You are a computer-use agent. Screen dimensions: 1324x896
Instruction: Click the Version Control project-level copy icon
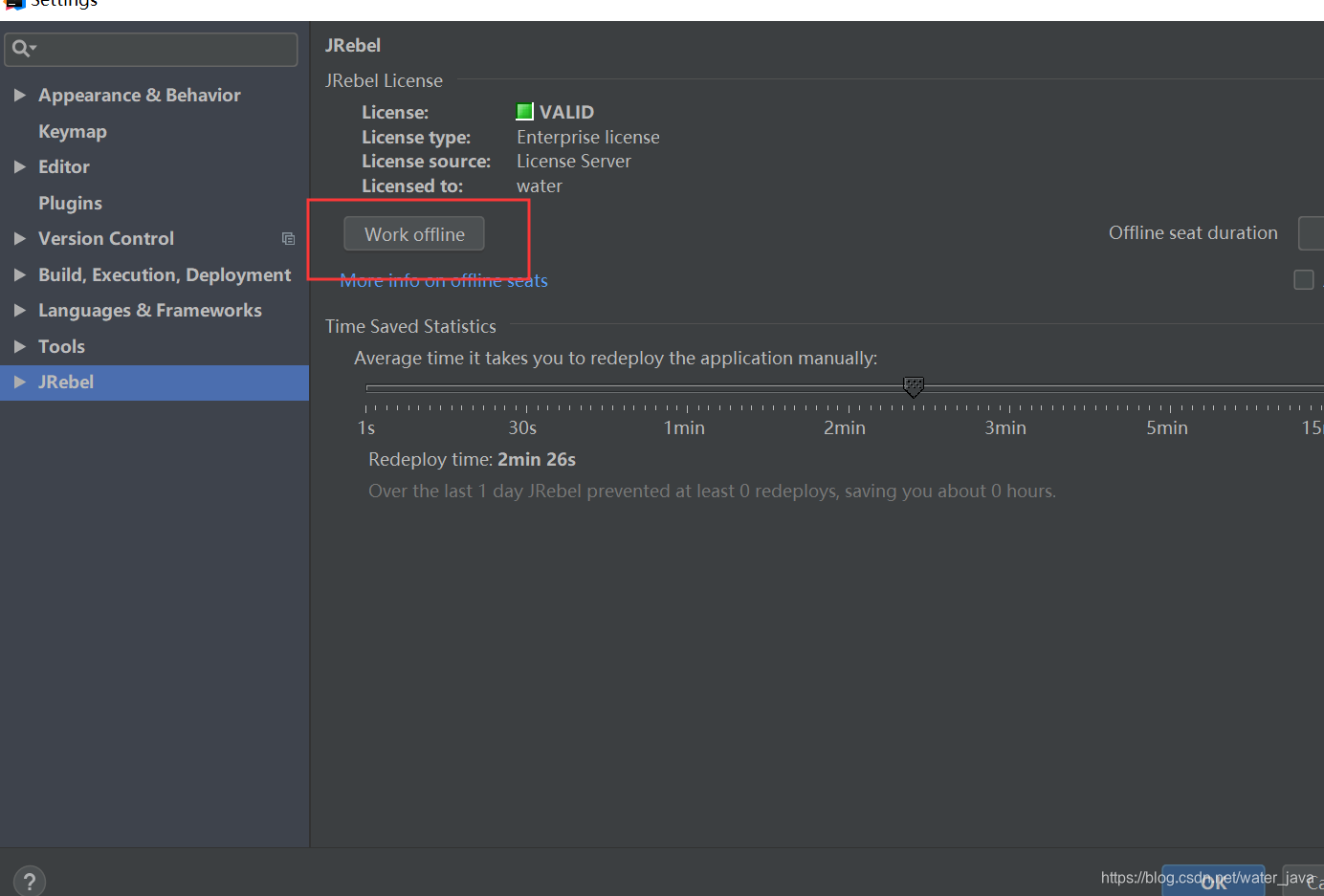tap(288, 239)
